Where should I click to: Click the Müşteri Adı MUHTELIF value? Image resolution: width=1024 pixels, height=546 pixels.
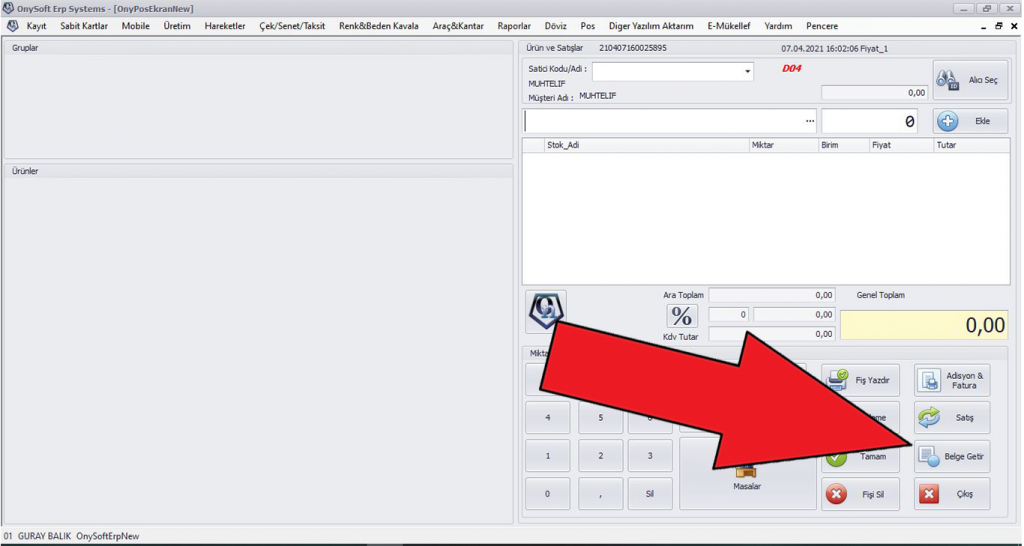598,96
